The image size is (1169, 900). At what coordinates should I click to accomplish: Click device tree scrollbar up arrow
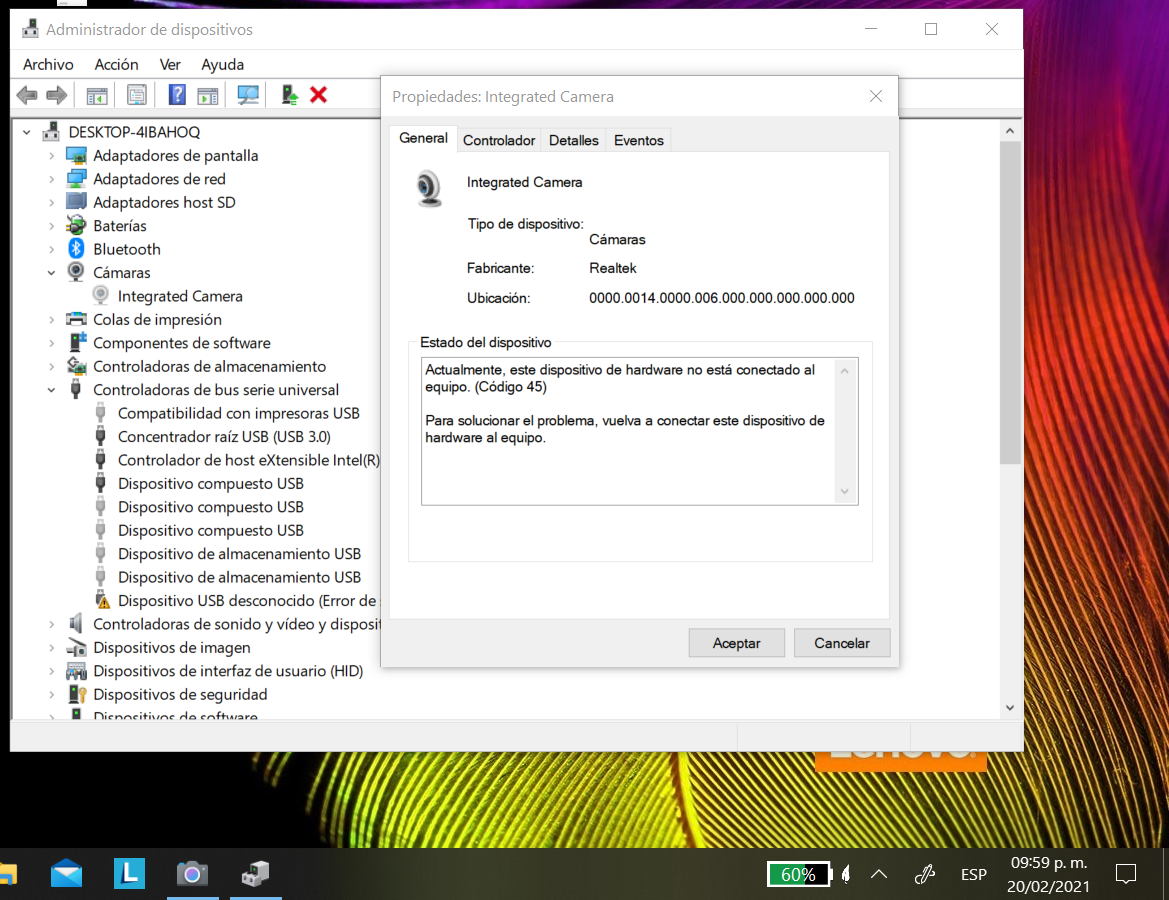(1010, 131)
